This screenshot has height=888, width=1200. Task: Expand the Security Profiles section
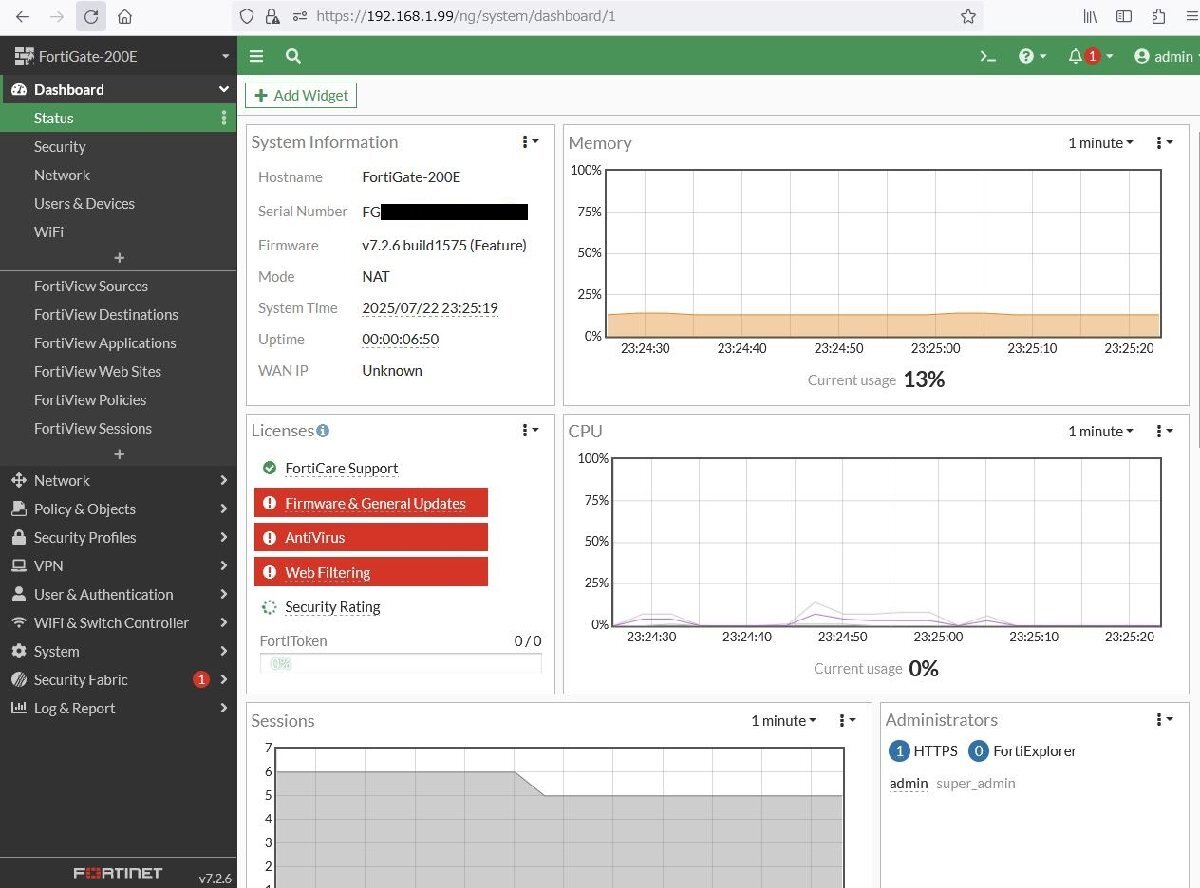tap(119, 537)
